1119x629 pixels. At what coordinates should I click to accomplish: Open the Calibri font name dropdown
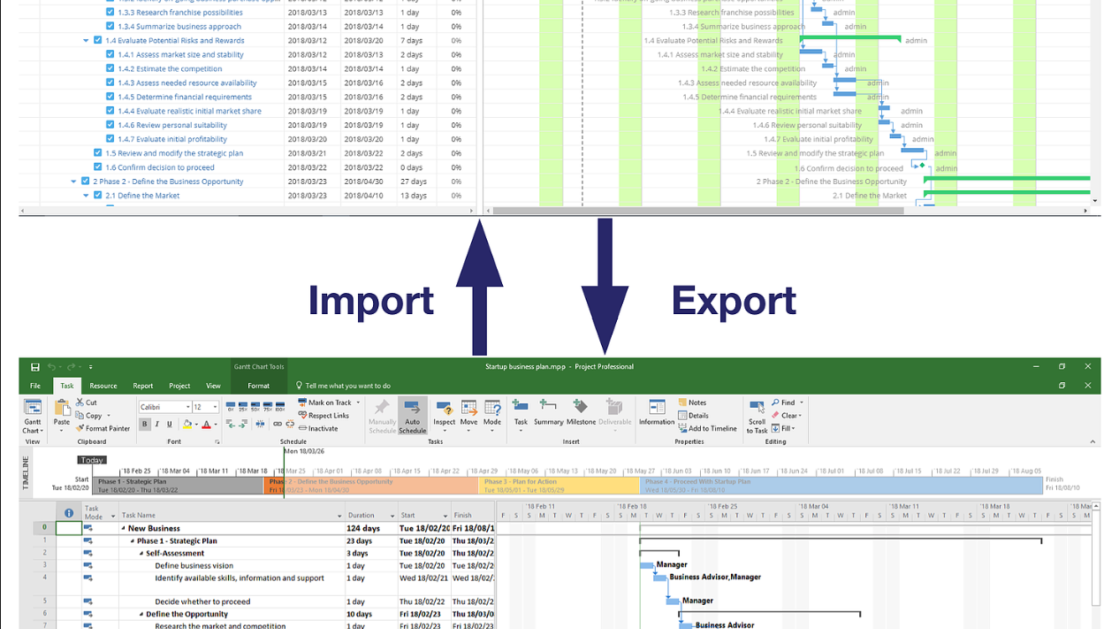pyautogui.click(x=188, y=407)
